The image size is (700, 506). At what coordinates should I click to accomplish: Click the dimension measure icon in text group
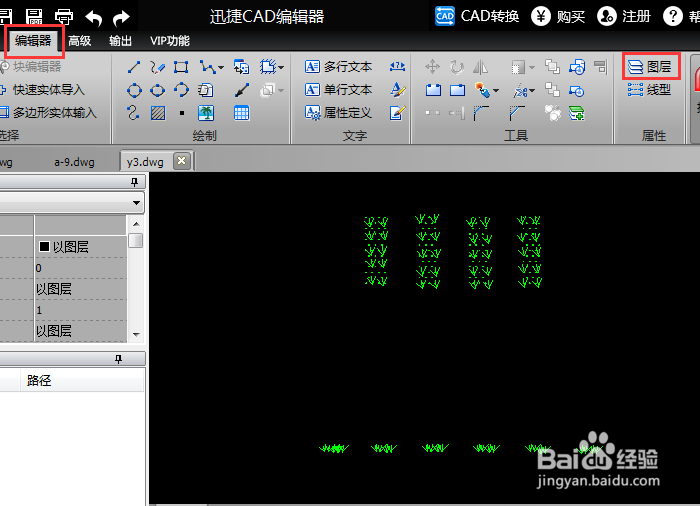point(397,67)
